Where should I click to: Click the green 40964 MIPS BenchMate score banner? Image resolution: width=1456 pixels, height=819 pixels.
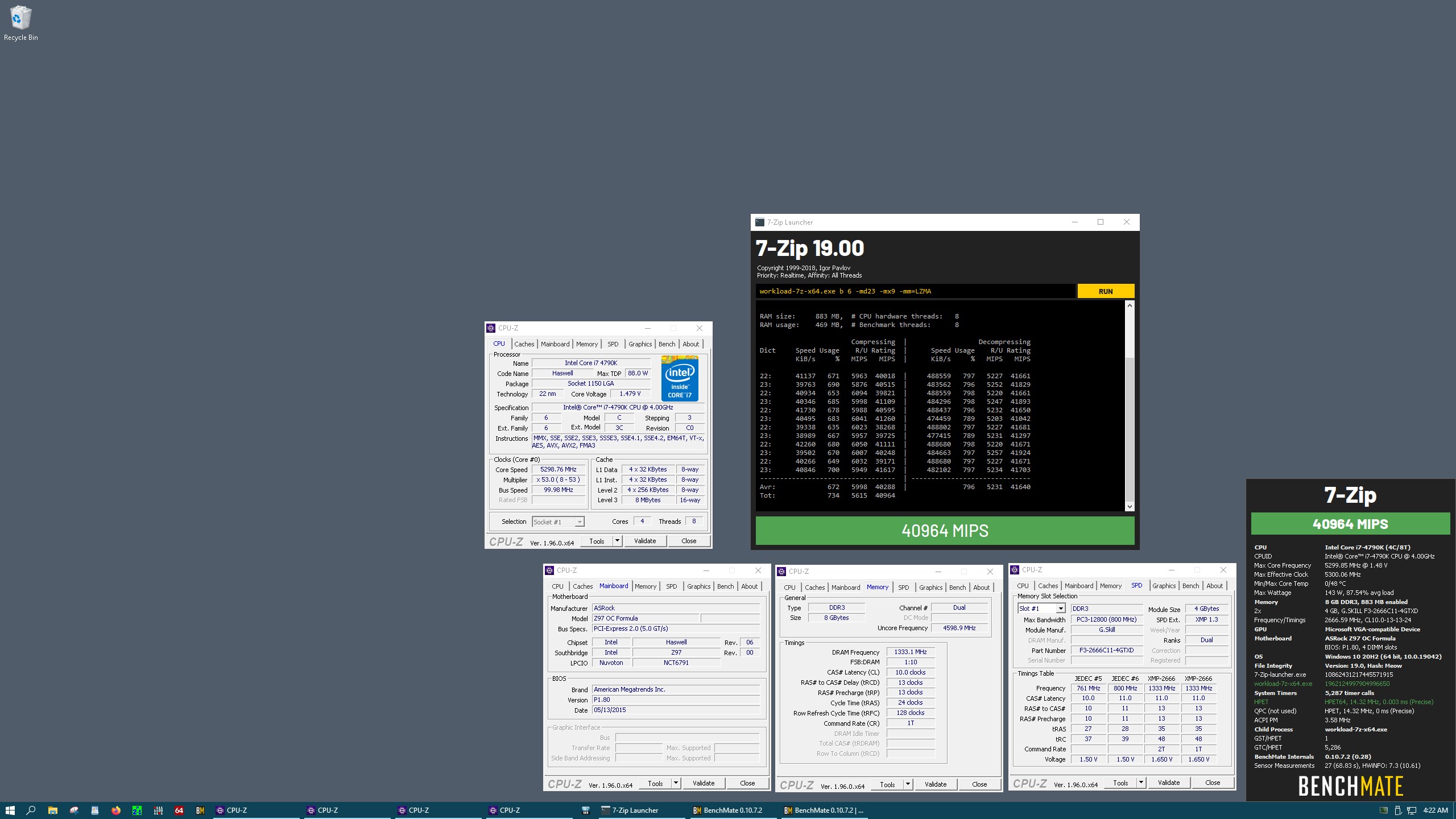point(1350,524)
